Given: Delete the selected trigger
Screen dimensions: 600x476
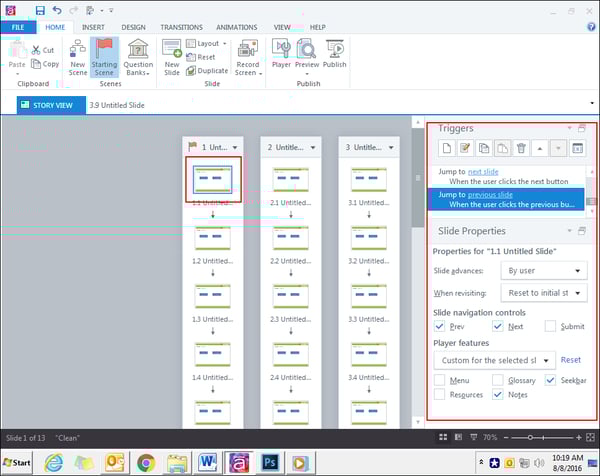Looking at the screenshot, I should point(521,148).
